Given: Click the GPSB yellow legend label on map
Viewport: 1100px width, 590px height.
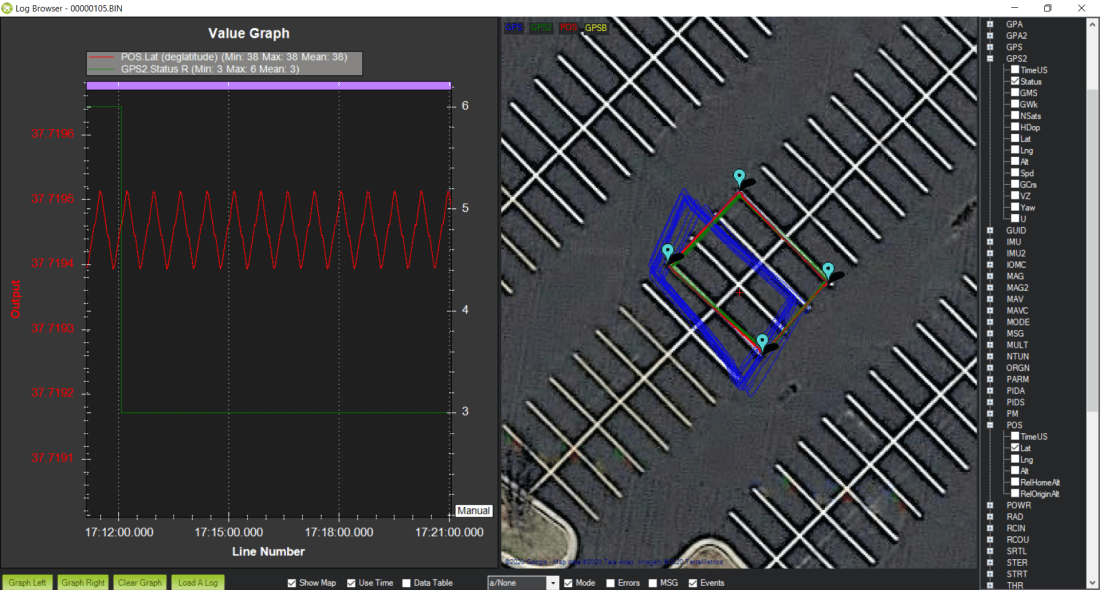Looking at the screenshot, I should click(x=595, y=28).
